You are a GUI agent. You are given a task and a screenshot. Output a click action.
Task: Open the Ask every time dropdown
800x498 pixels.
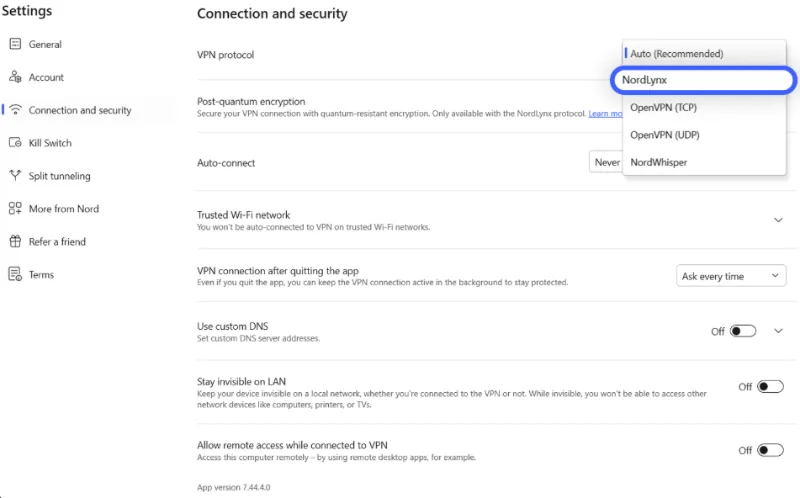pyautogui.click(x=731, y=276)
